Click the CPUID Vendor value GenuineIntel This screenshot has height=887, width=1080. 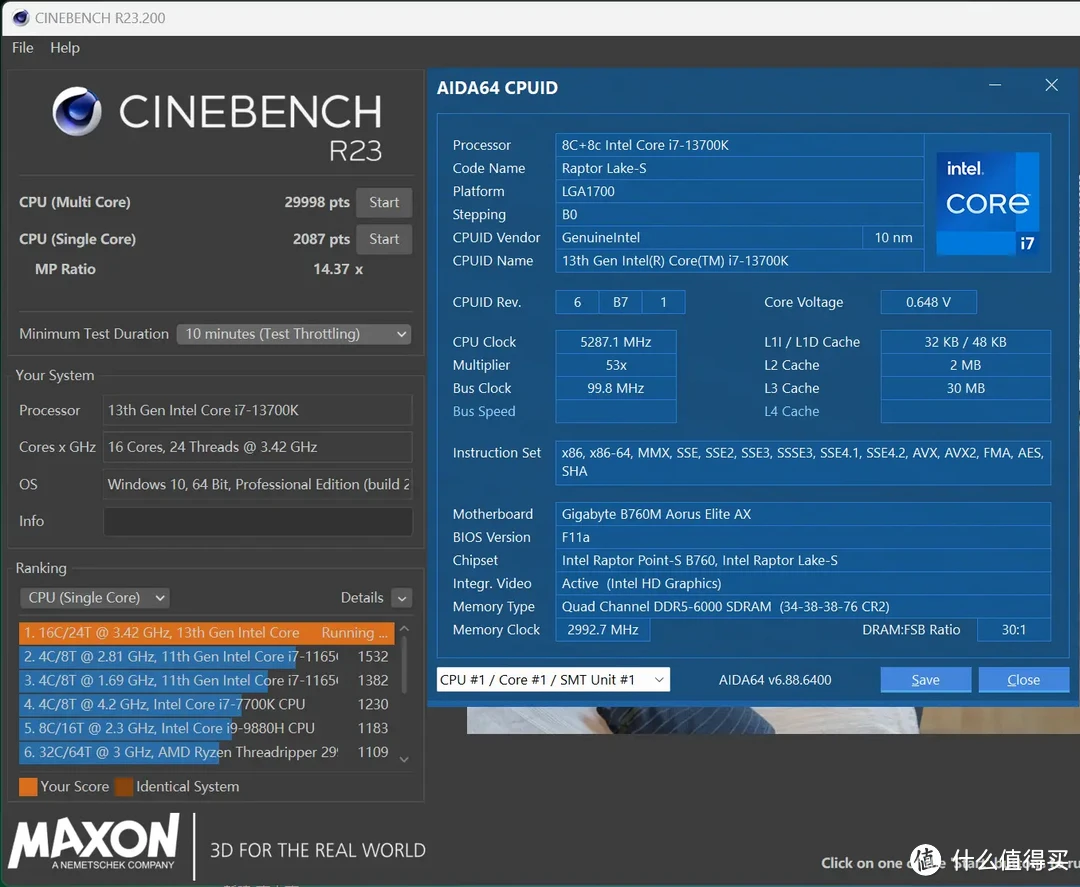[709, 238]
